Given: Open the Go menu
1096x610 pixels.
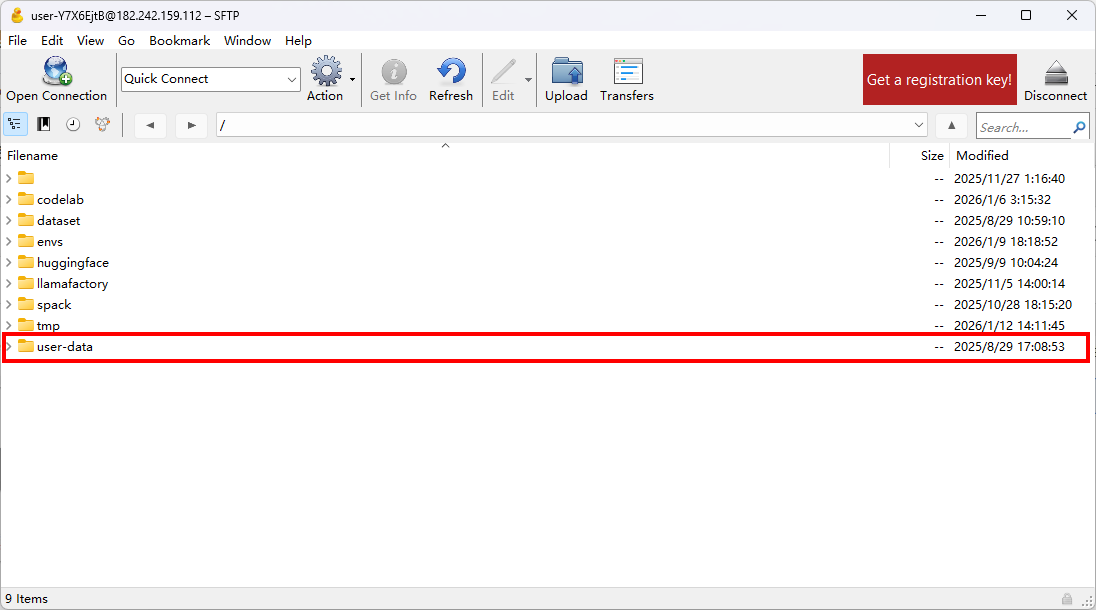Looking at the screenshot, I should pos(126,41).
